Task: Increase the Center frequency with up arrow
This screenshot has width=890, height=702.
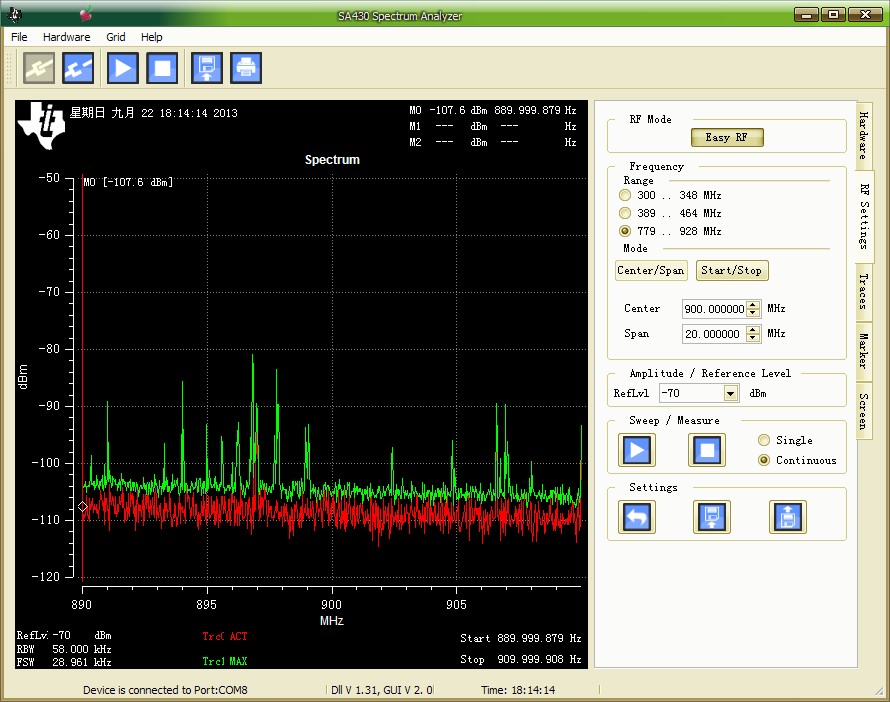Action: 753,304
